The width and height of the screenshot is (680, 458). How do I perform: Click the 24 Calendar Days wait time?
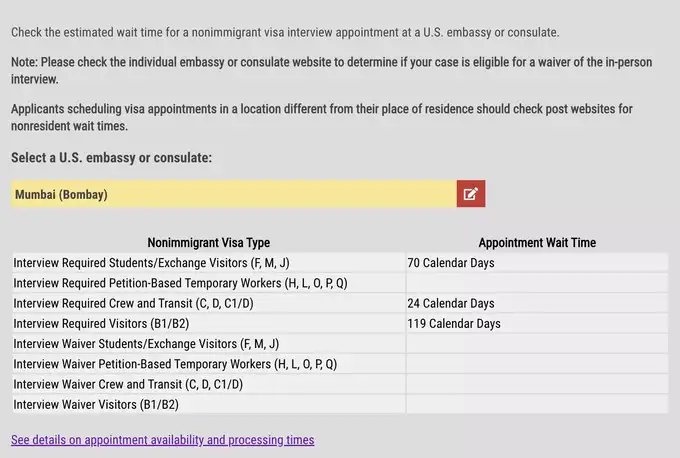point(451,303)
